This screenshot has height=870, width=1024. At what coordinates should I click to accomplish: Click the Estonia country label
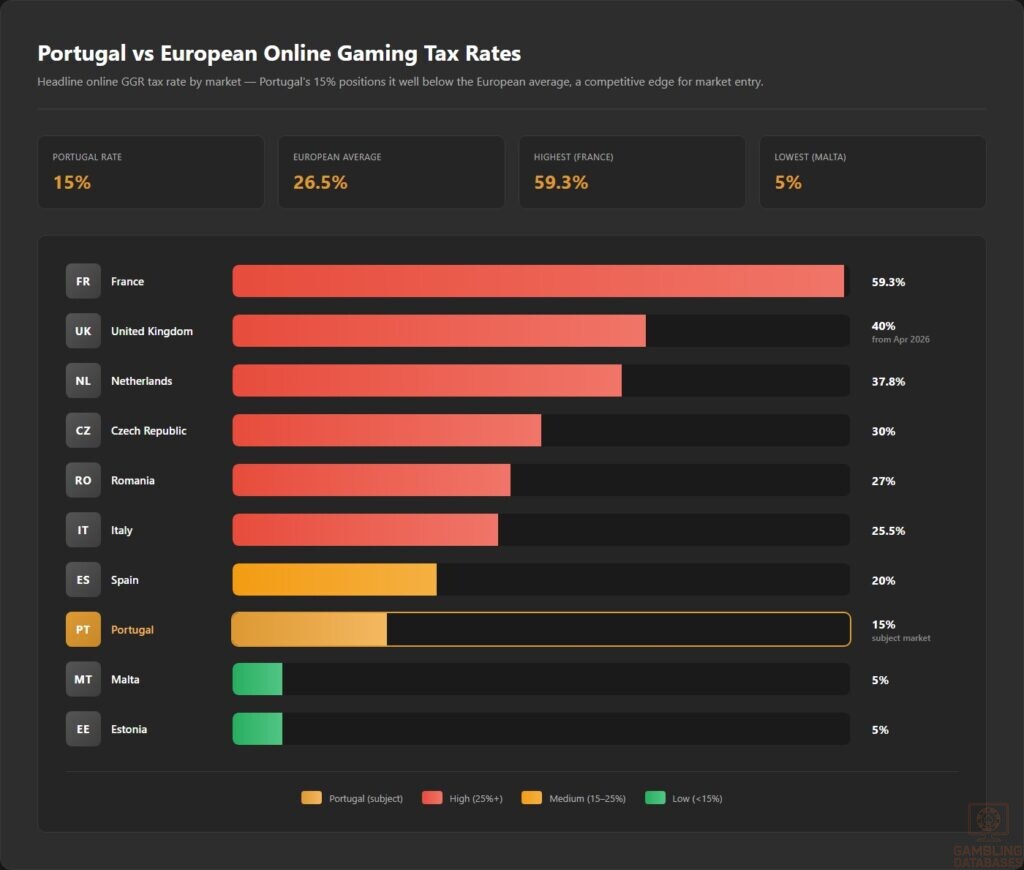(129, 729)
